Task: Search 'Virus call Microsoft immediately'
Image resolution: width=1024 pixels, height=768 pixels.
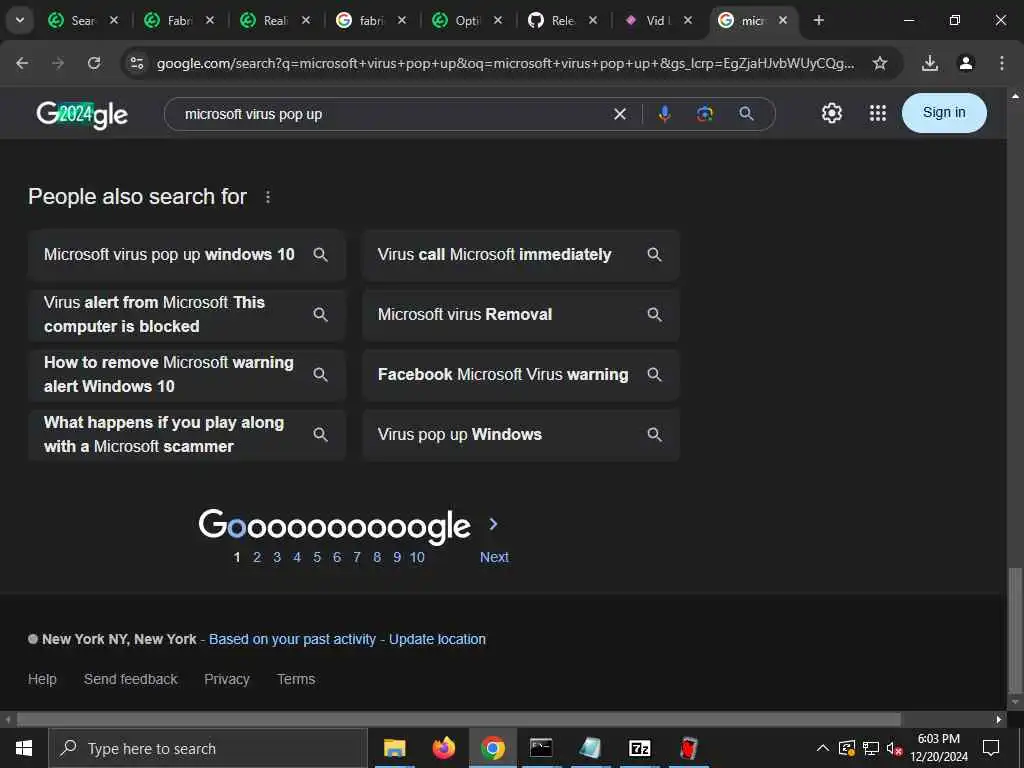Action: (521, 255)
